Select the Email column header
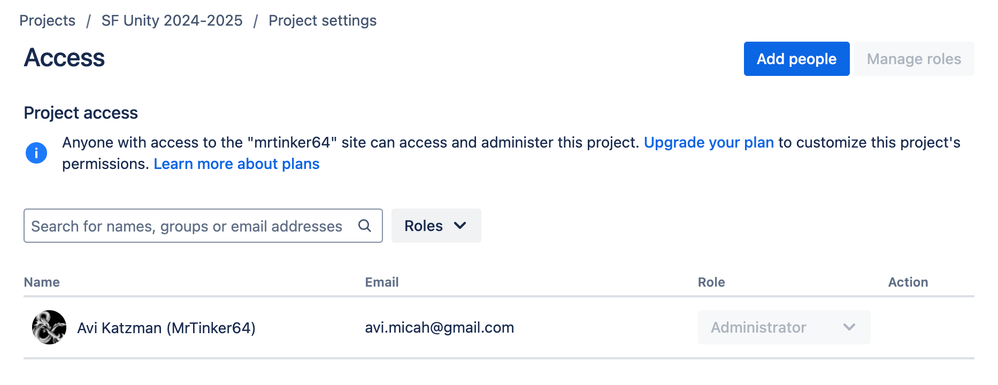The width and height of the screenshot is (998, 385). (x=382, y=282)
